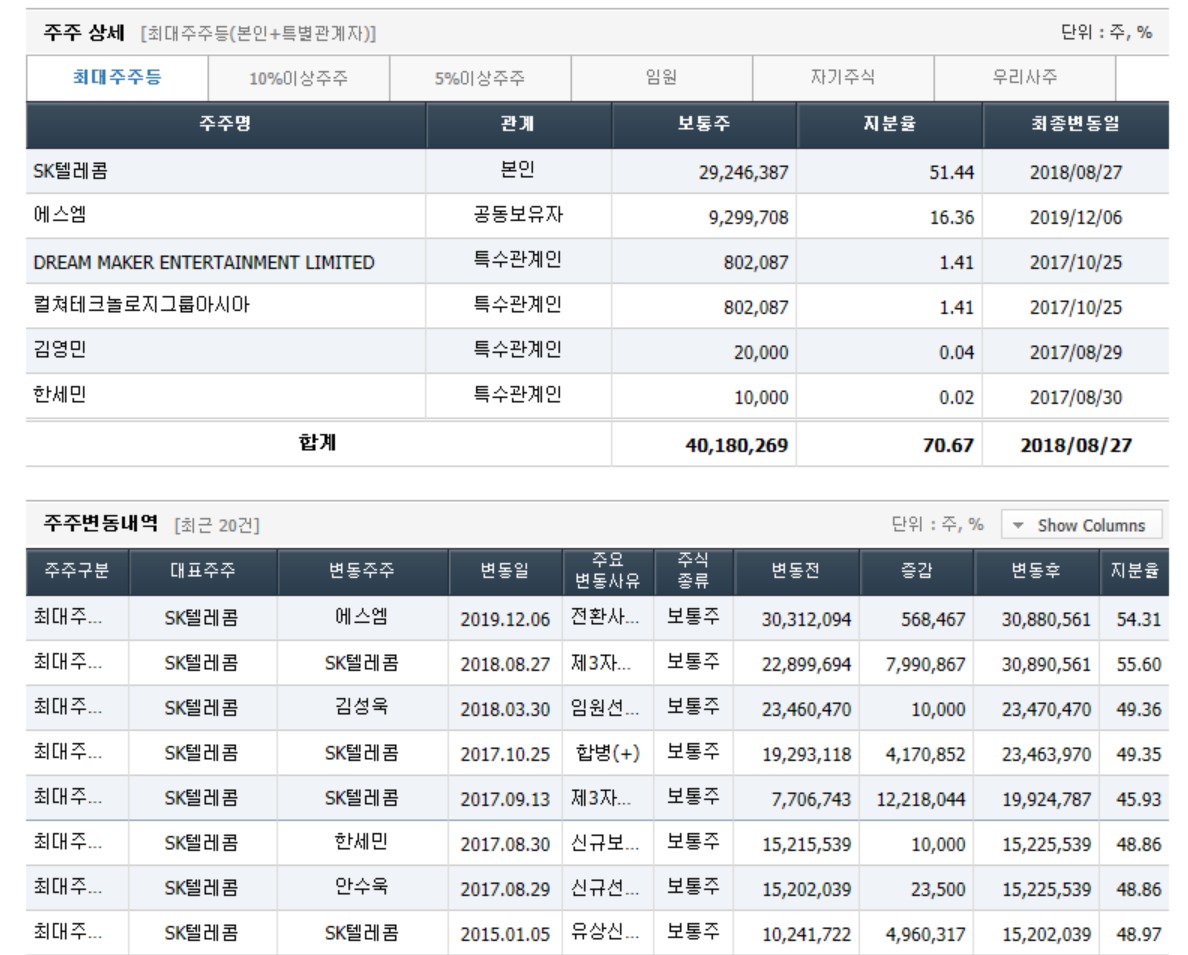Image resolution: width=1188 pixels, height=955 pixels.
Task: Click the ratio value 48.97
Action: click(1138, 934)
